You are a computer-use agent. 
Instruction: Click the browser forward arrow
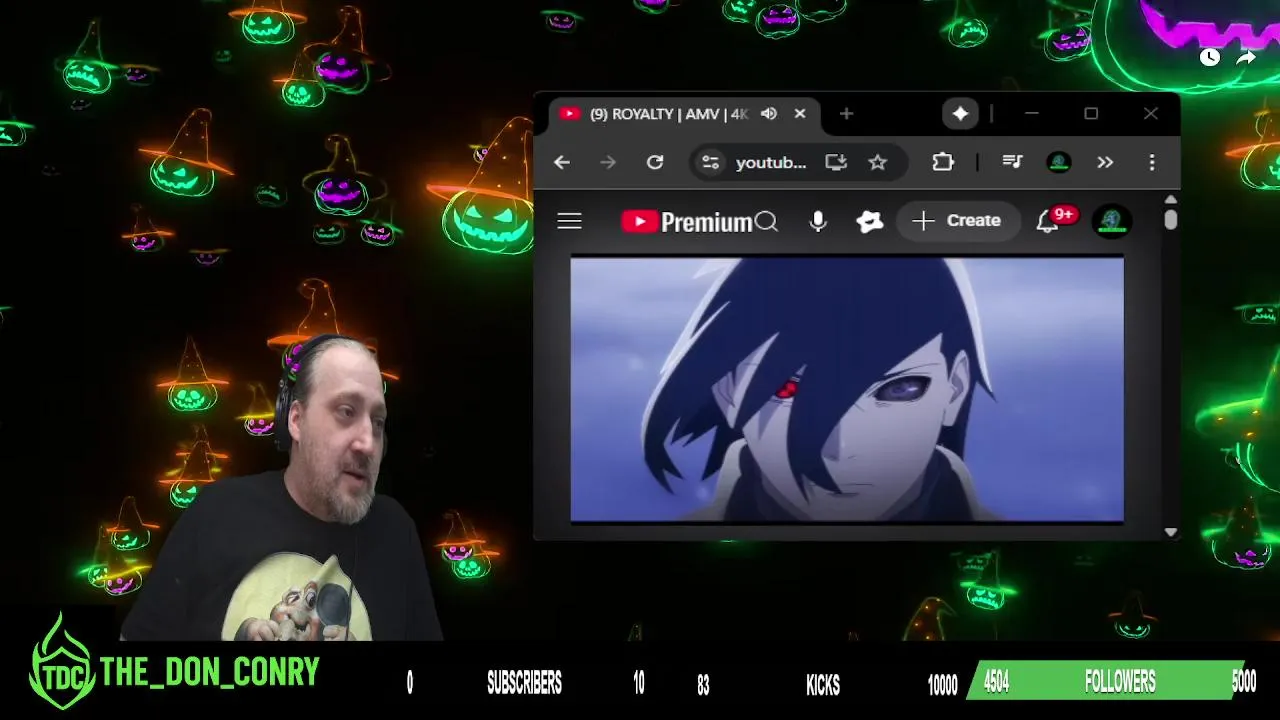click(608, 162)
